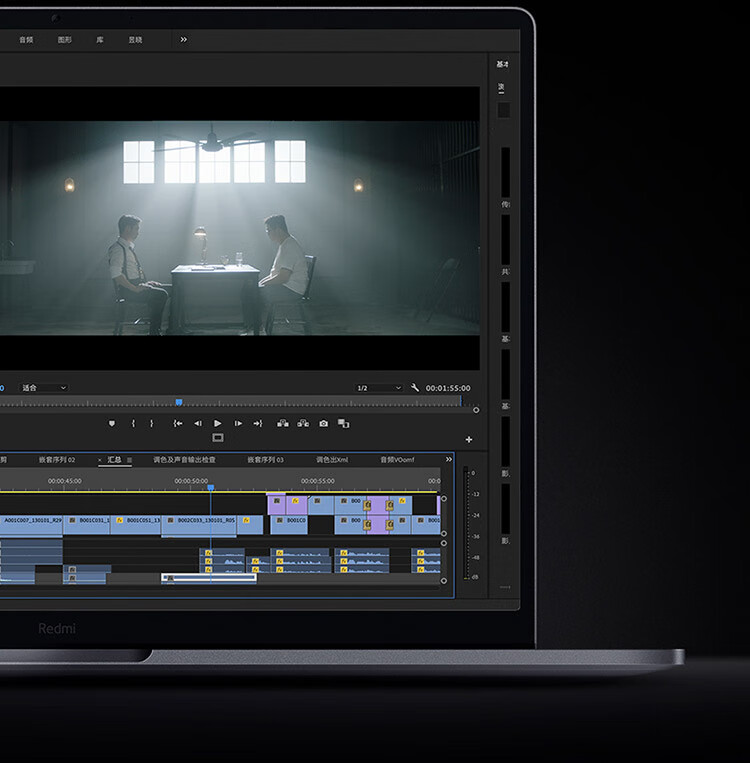This screenshot has height=763, width=750.
Task: Toggle the safe margins rectangle icon below Play
Action: coord(218,437)
